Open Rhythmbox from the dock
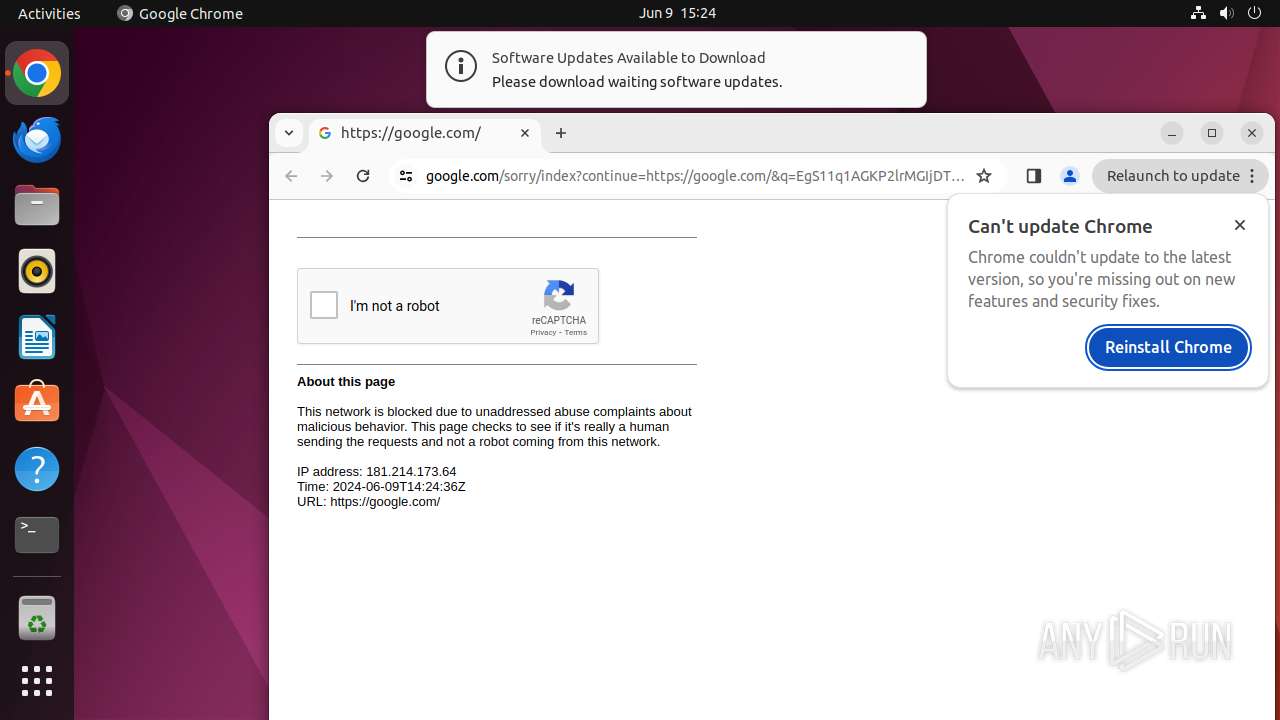Image resolution: width=1280 pixels, height=720 pixels. point(37,271)
